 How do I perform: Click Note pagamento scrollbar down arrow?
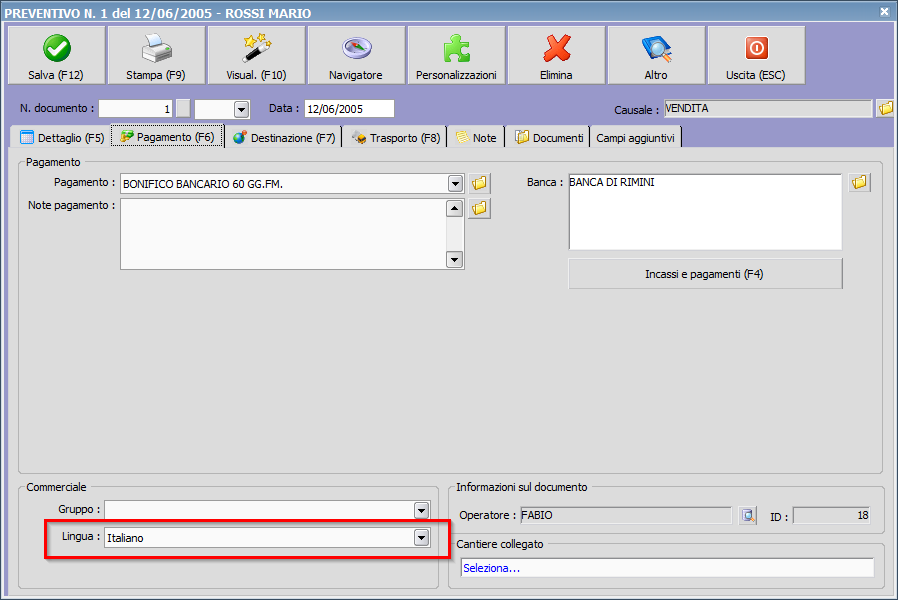pos(455,260)
